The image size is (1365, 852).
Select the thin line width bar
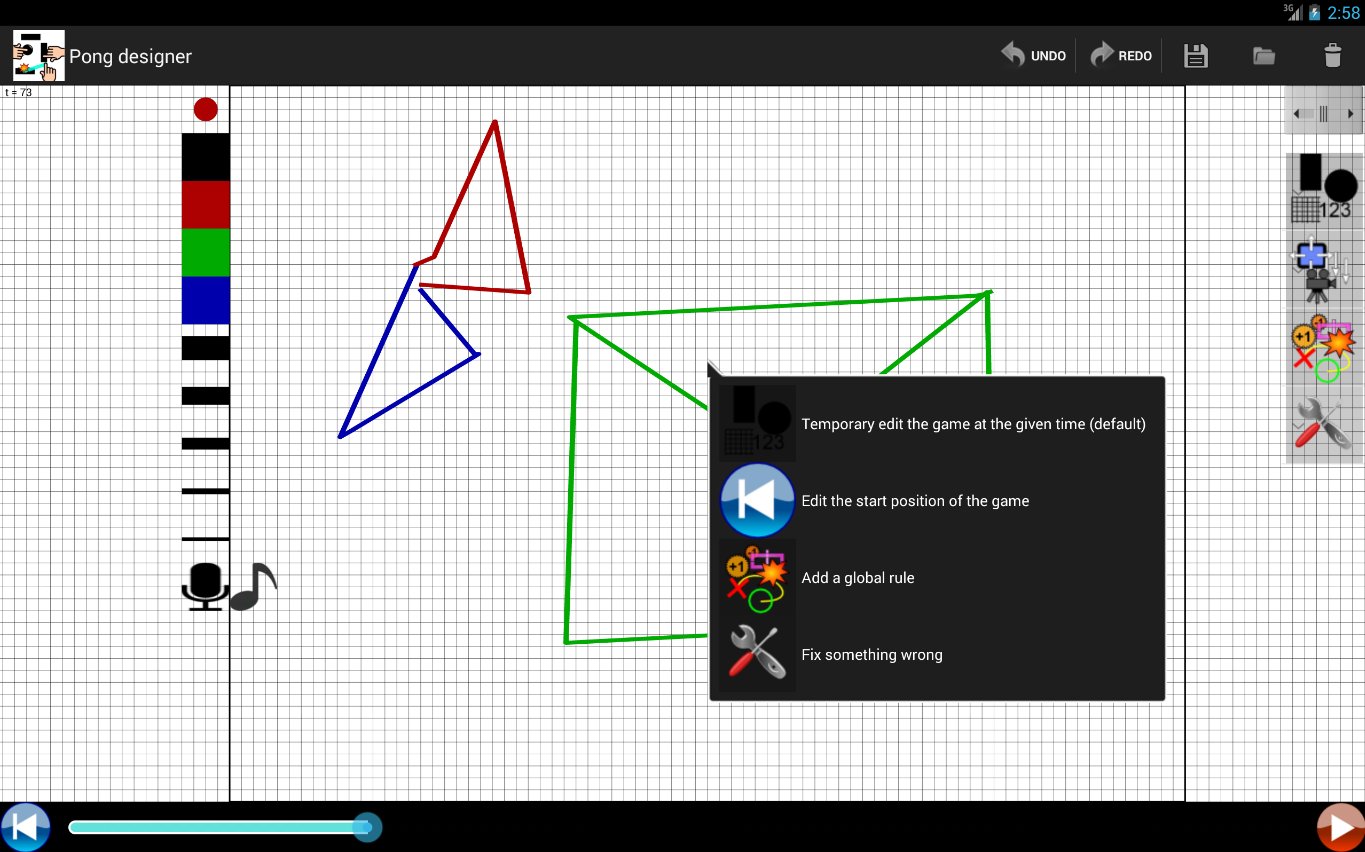point(205,491)
